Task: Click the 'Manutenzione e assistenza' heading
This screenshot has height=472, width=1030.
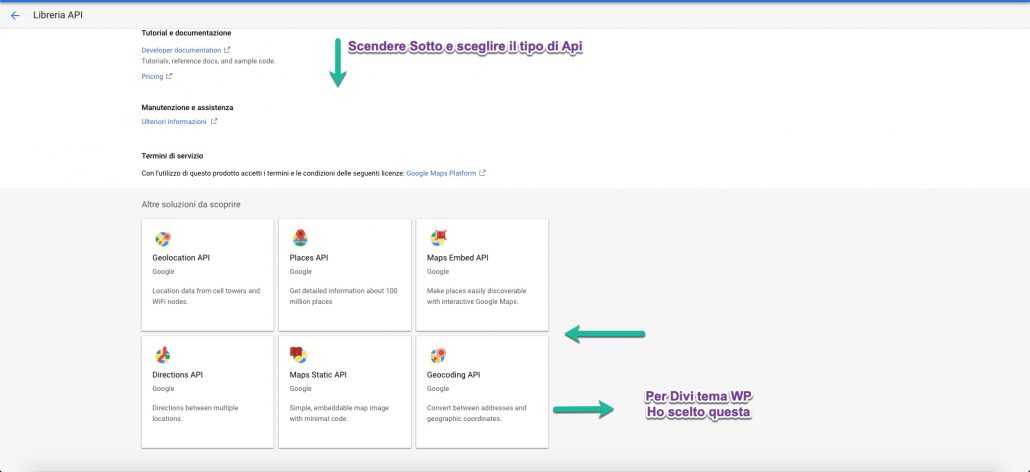Action: tap(187, 107)
